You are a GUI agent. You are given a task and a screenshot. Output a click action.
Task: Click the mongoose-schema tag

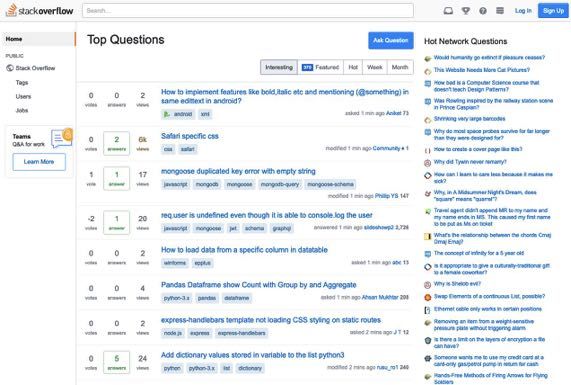point(330,184)
